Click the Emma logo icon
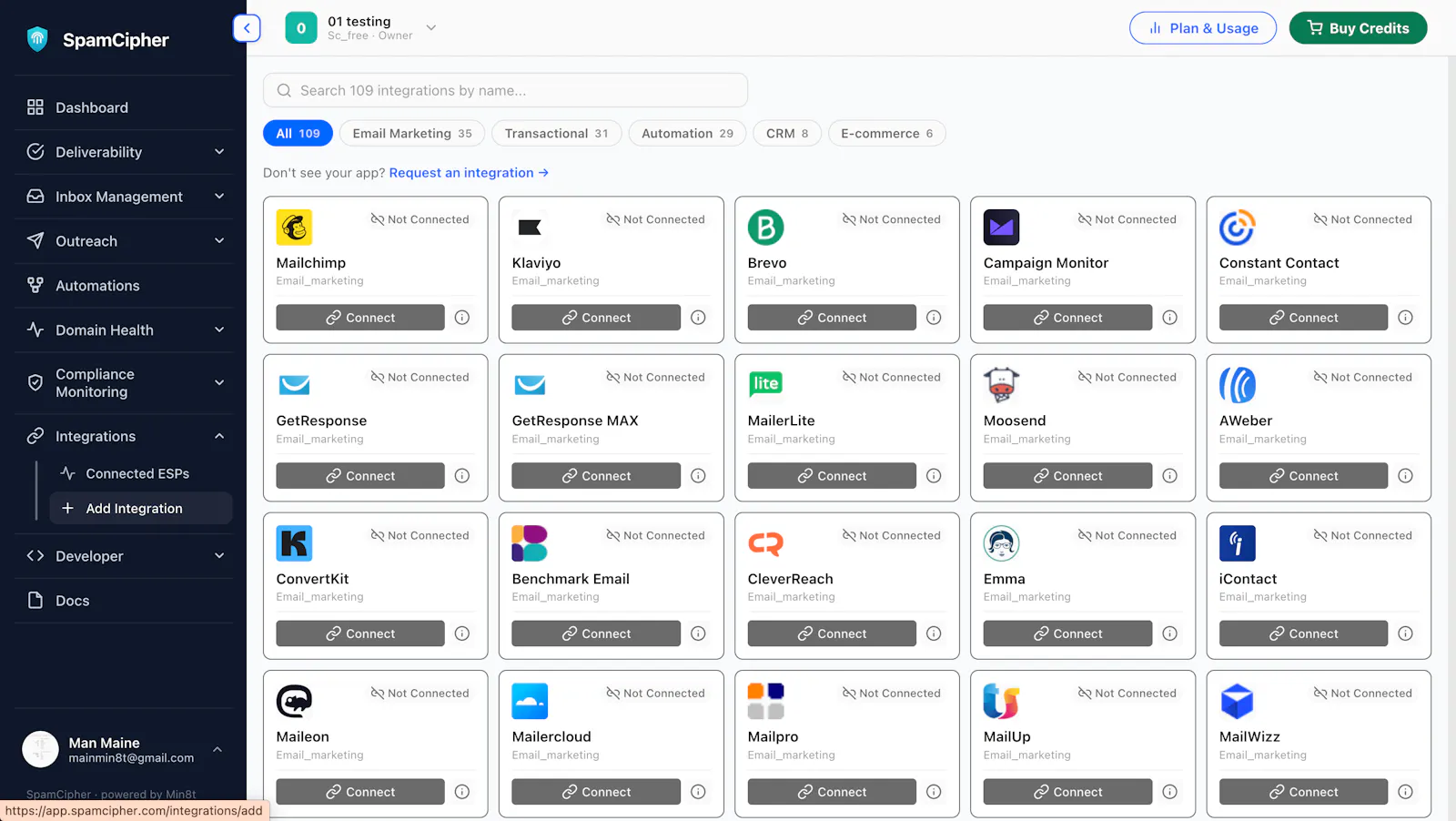The width and height of the screenshot is (1456, 821). [x=1001, y=543]
